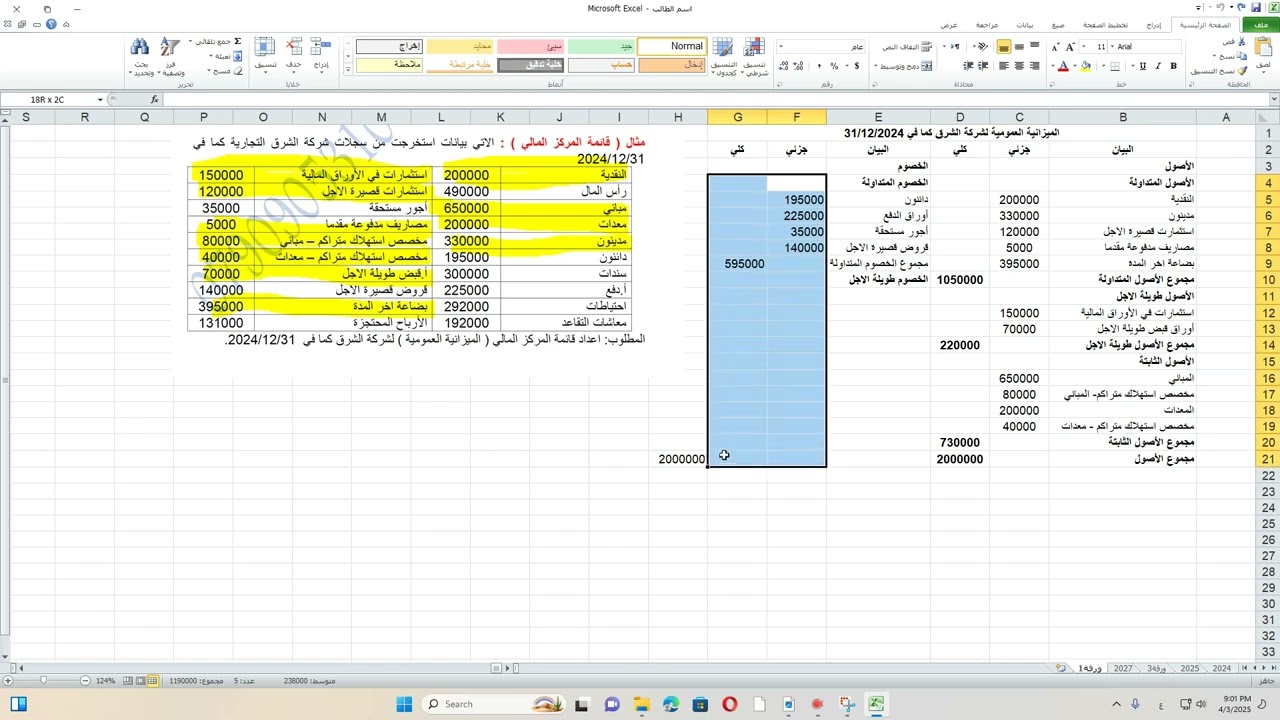1280x720 pixels.
Task: Click the zoom slider handle
Action: pos(43,680)
